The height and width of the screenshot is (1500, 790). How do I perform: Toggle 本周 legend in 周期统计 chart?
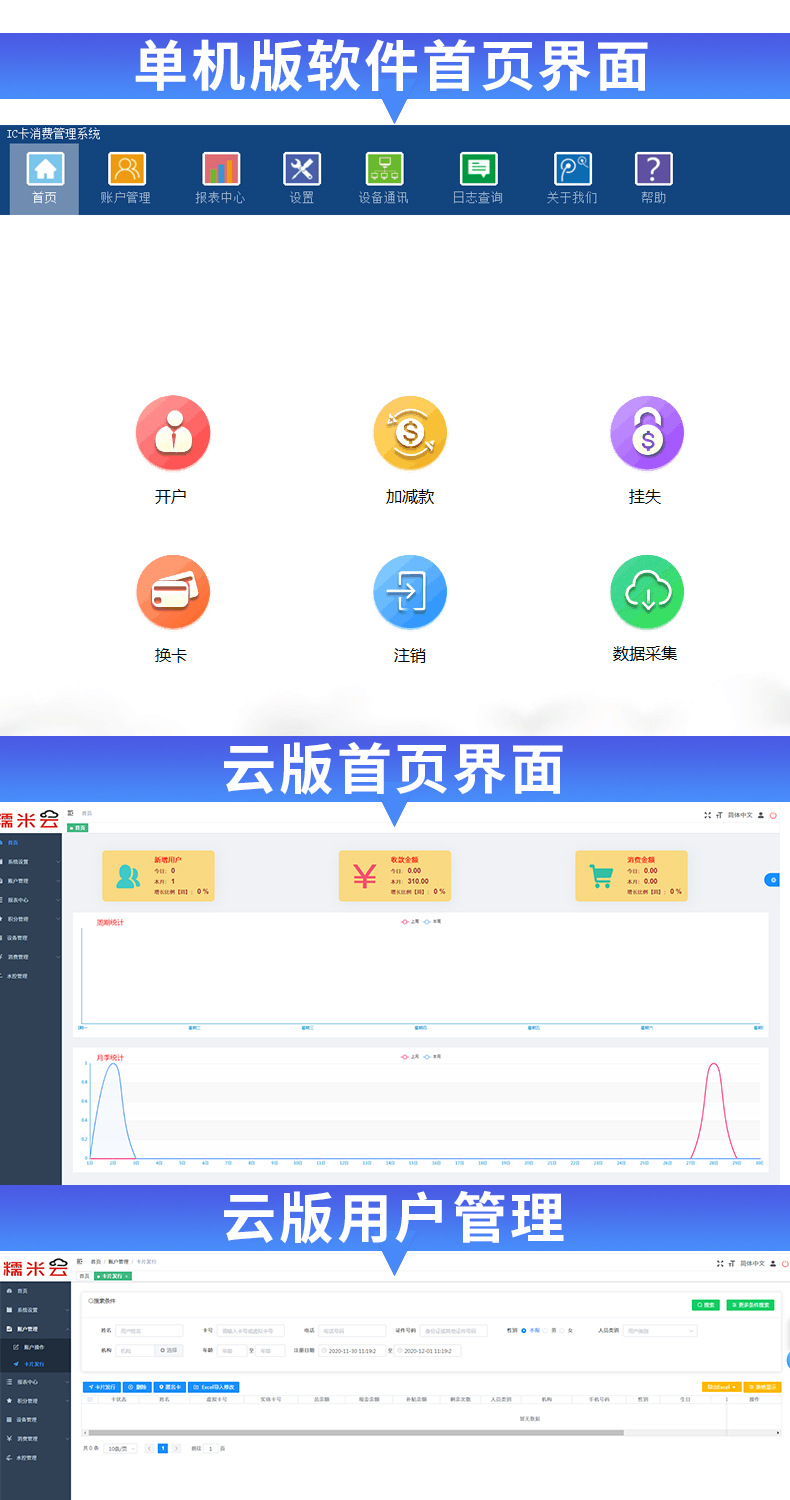coord(431,921)
